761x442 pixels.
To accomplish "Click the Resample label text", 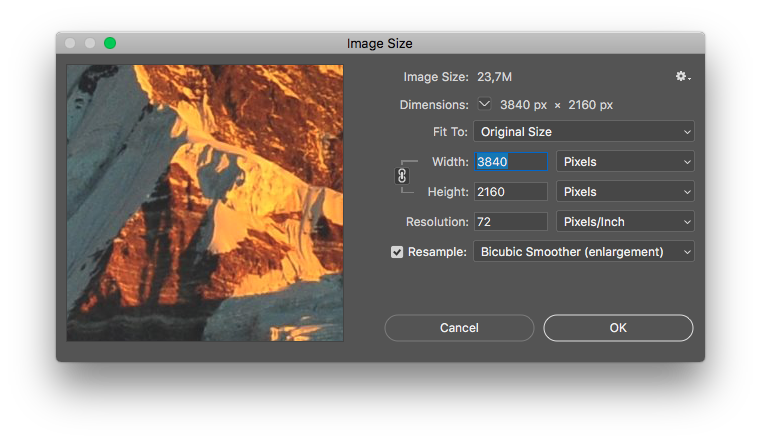I will tap(437, 252).
